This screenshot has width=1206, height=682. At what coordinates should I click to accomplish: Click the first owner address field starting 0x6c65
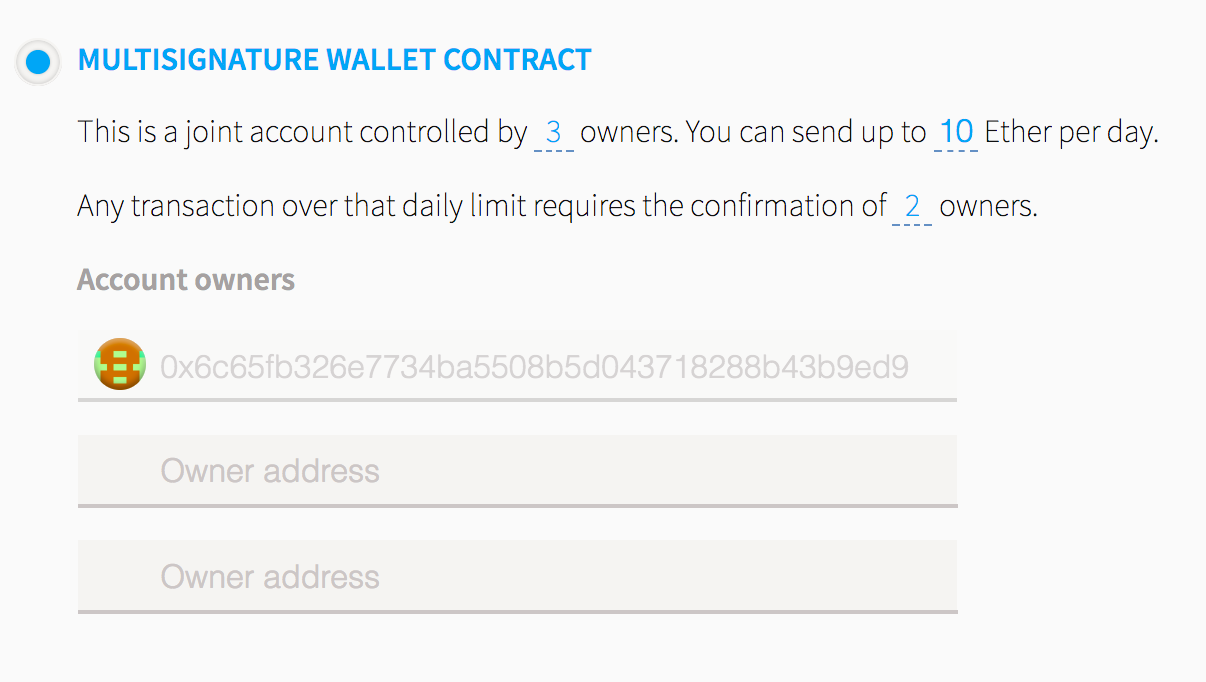534,367
